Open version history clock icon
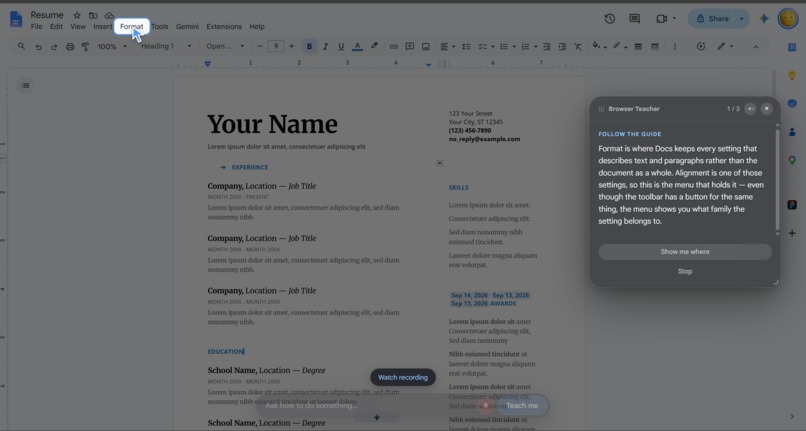Screen dimensions: 806x431 610,19
